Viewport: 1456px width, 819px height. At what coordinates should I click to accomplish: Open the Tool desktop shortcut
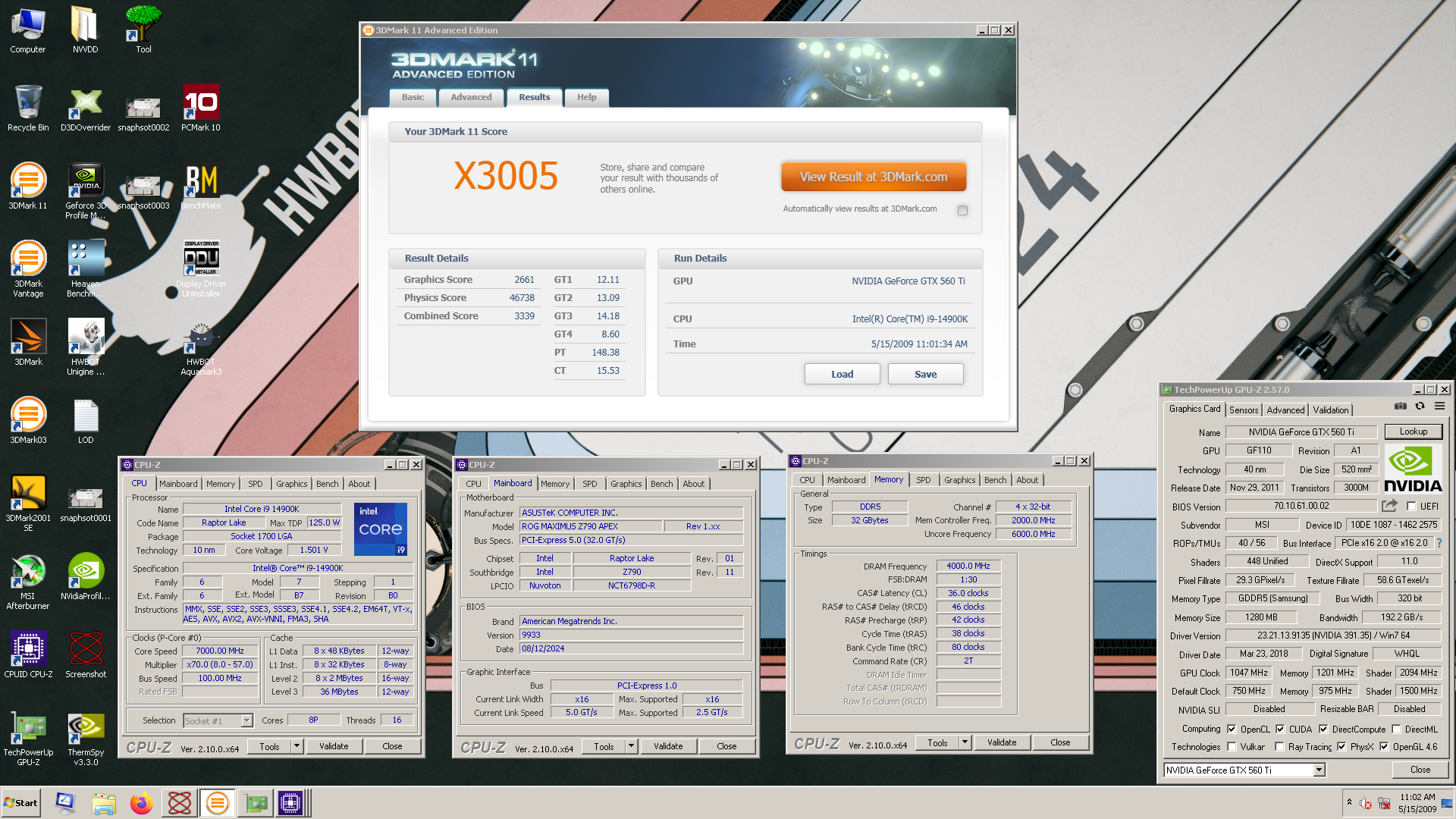click(143, 30)
